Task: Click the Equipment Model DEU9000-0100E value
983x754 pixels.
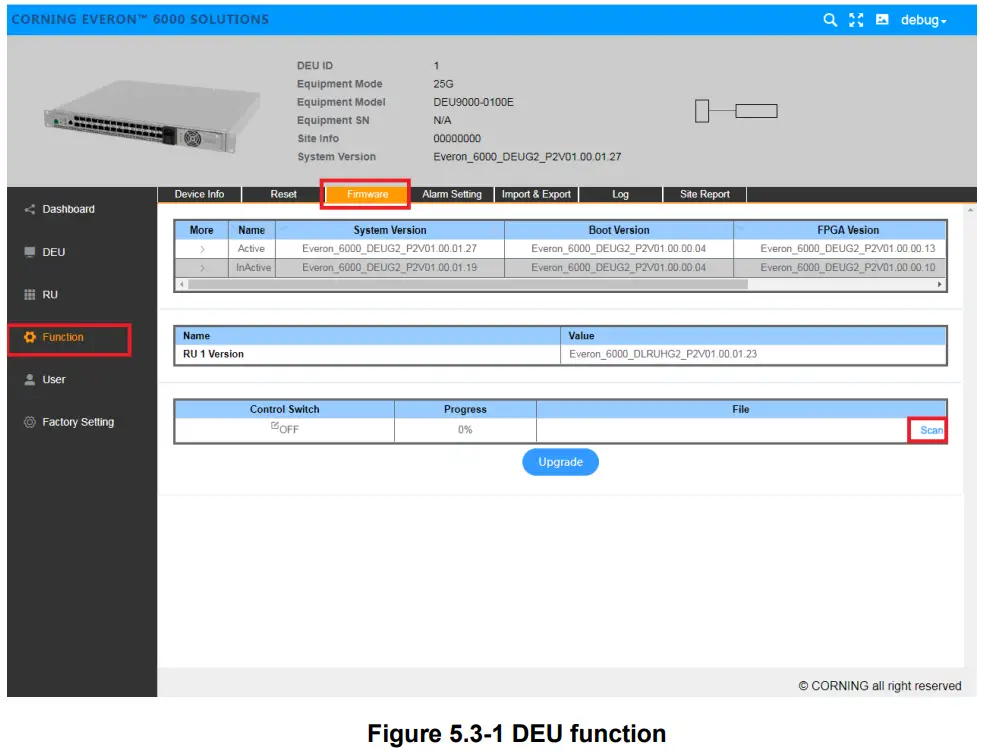Action: click(x=473, y=102)
